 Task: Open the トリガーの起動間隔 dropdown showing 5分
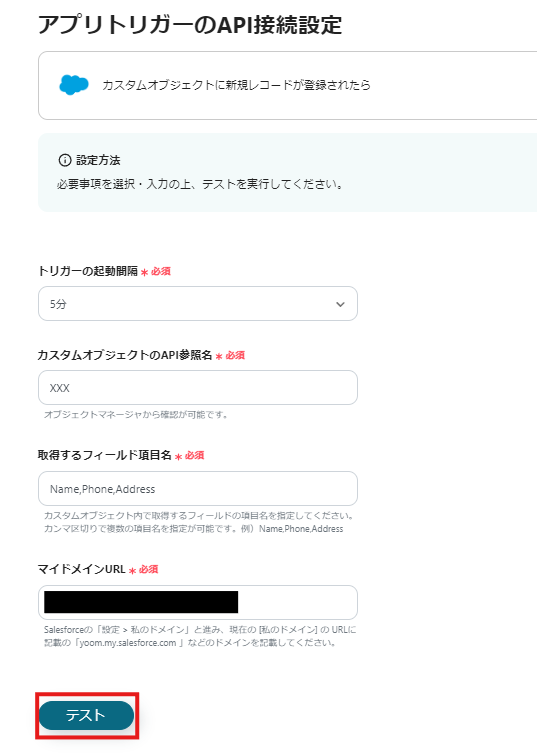point(197,304)
